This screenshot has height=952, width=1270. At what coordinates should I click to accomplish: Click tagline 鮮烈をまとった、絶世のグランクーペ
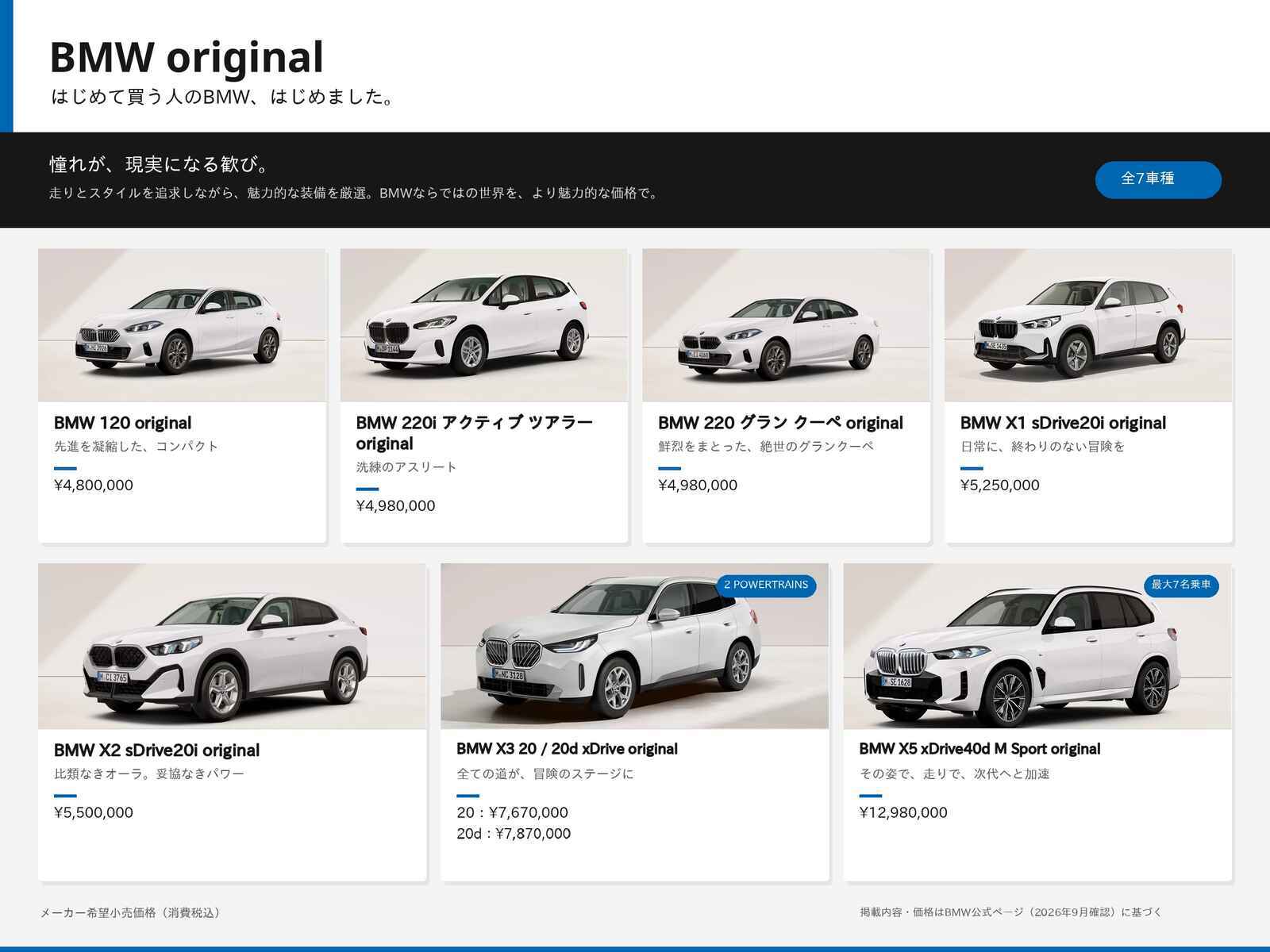coord(766,447)
